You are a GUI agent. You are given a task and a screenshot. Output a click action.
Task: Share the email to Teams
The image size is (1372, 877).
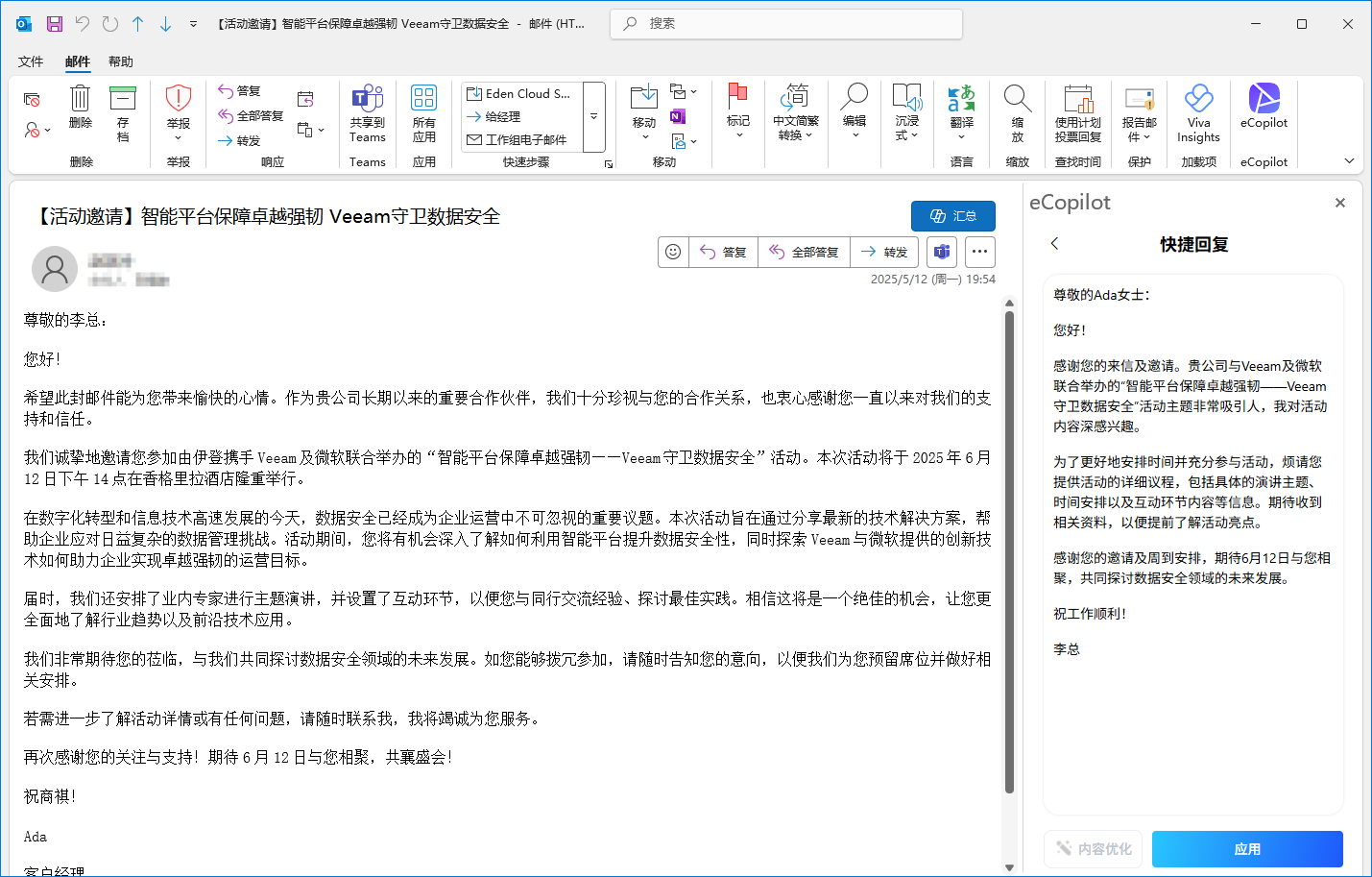tap(368, 113)
